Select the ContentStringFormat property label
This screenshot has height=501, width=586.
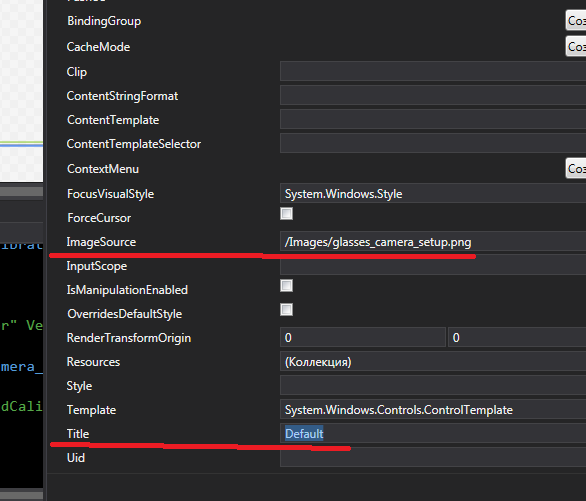point(122,96)
